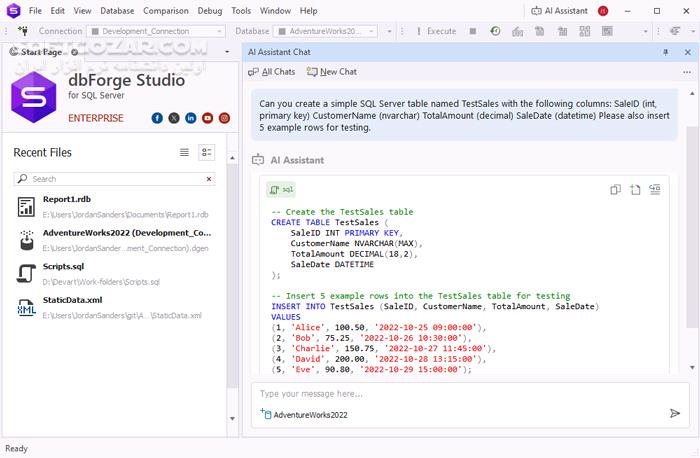The height and width of the screenshot is (458, 700).
Task: Click the query profiler chart icon
Action: pyautogui.click(x=517, y=31)
